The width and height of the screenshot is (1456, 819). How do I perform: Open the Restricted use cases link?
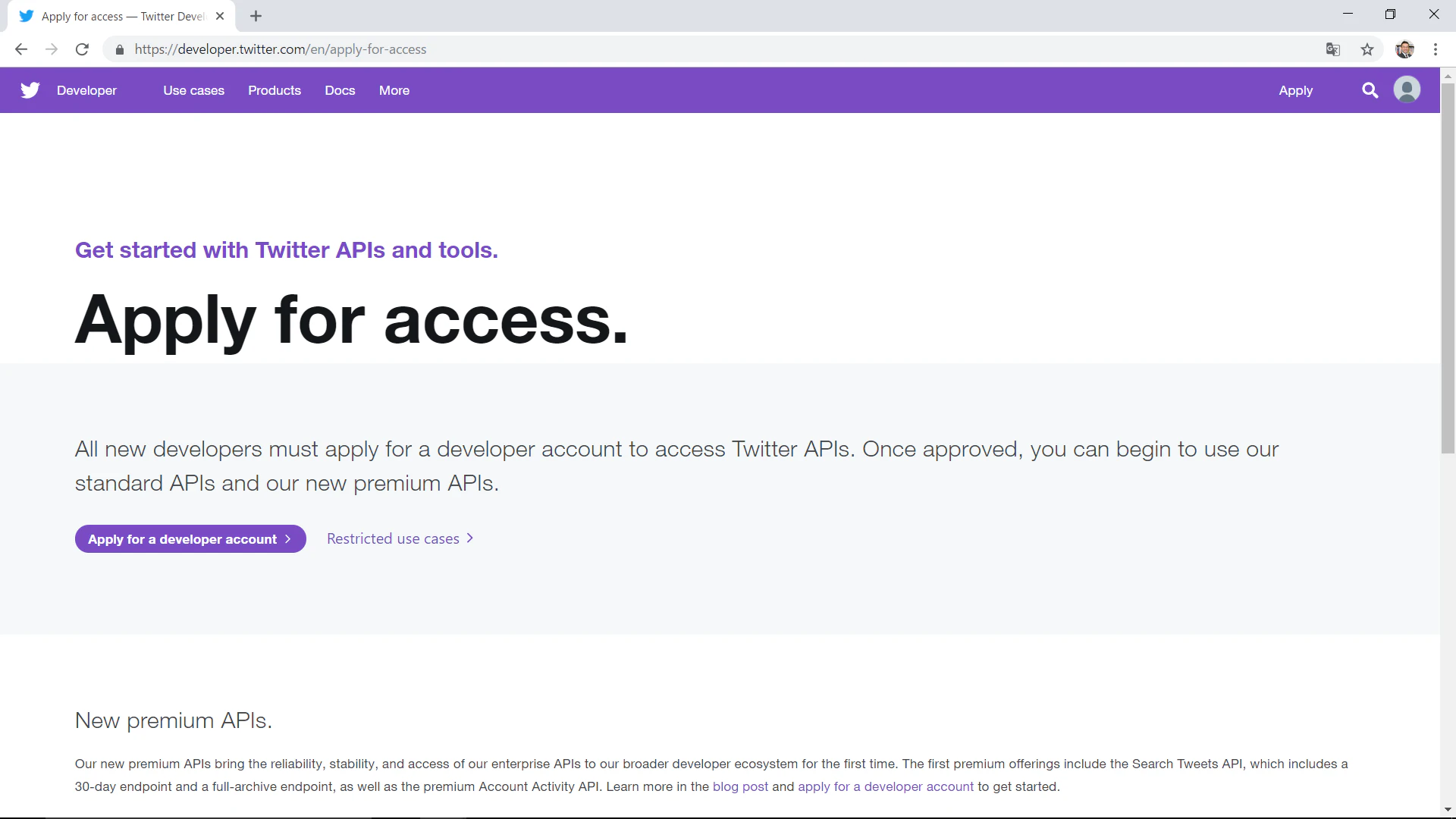coord(400,538)
